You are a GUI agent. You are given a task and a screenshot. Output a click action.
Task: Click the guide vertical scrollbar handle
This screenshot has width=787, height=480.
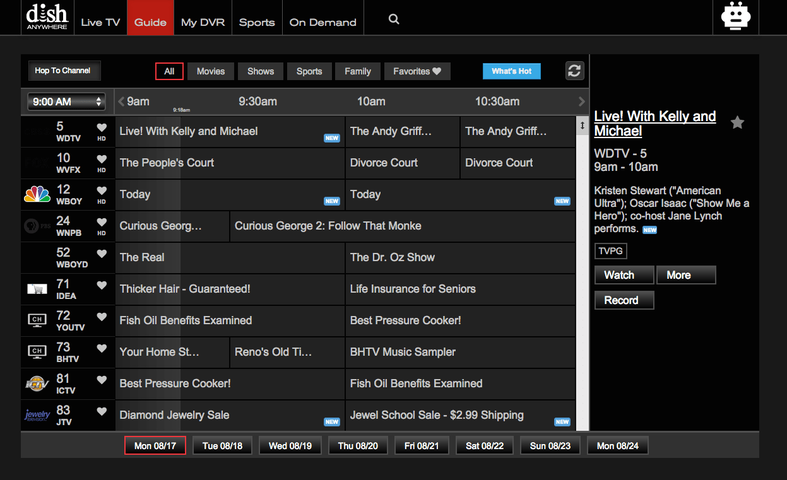[x=582, y=126]
